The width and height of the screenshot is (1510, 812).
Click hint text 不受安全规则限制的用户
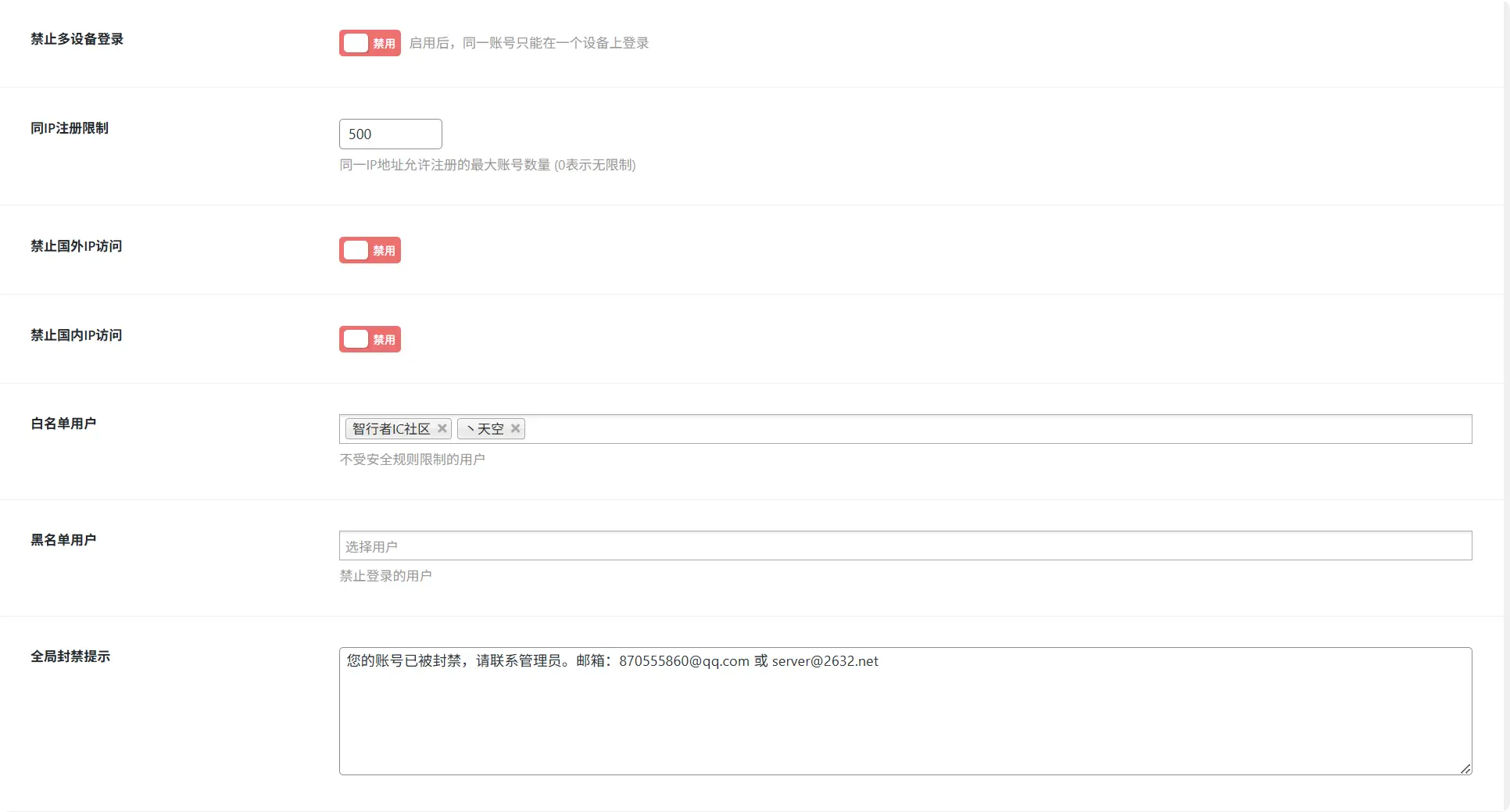pyautogui.click(x=412, y=460)
